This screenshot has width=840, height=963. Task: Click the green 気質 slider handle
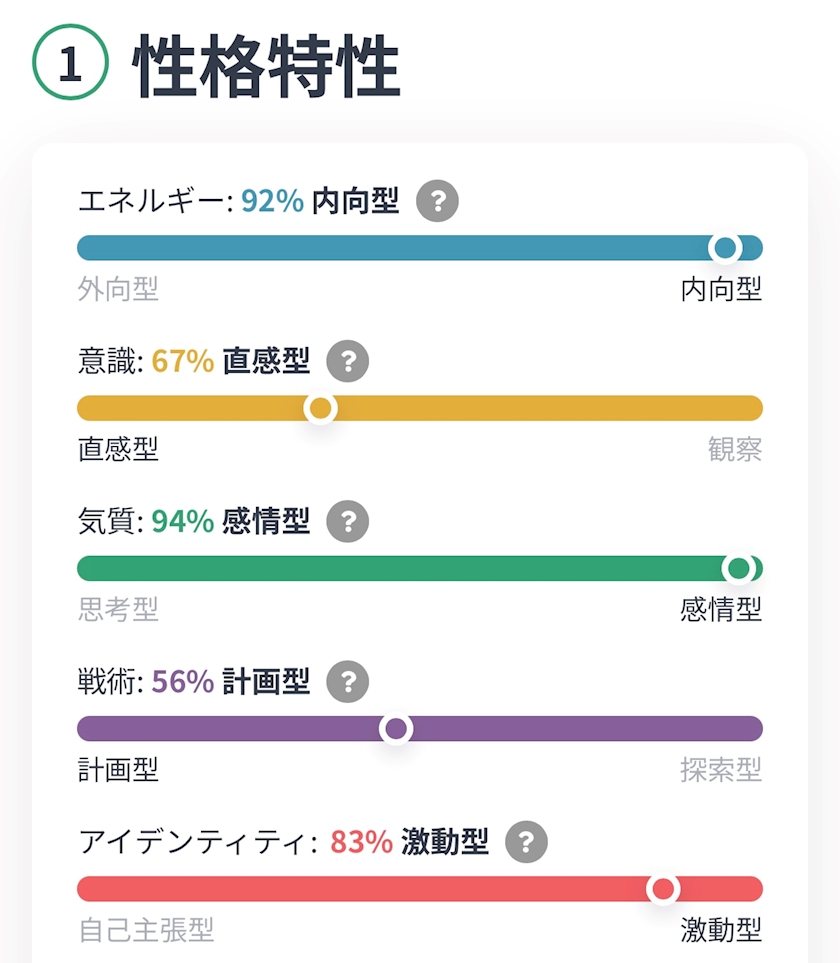(739, 568)
